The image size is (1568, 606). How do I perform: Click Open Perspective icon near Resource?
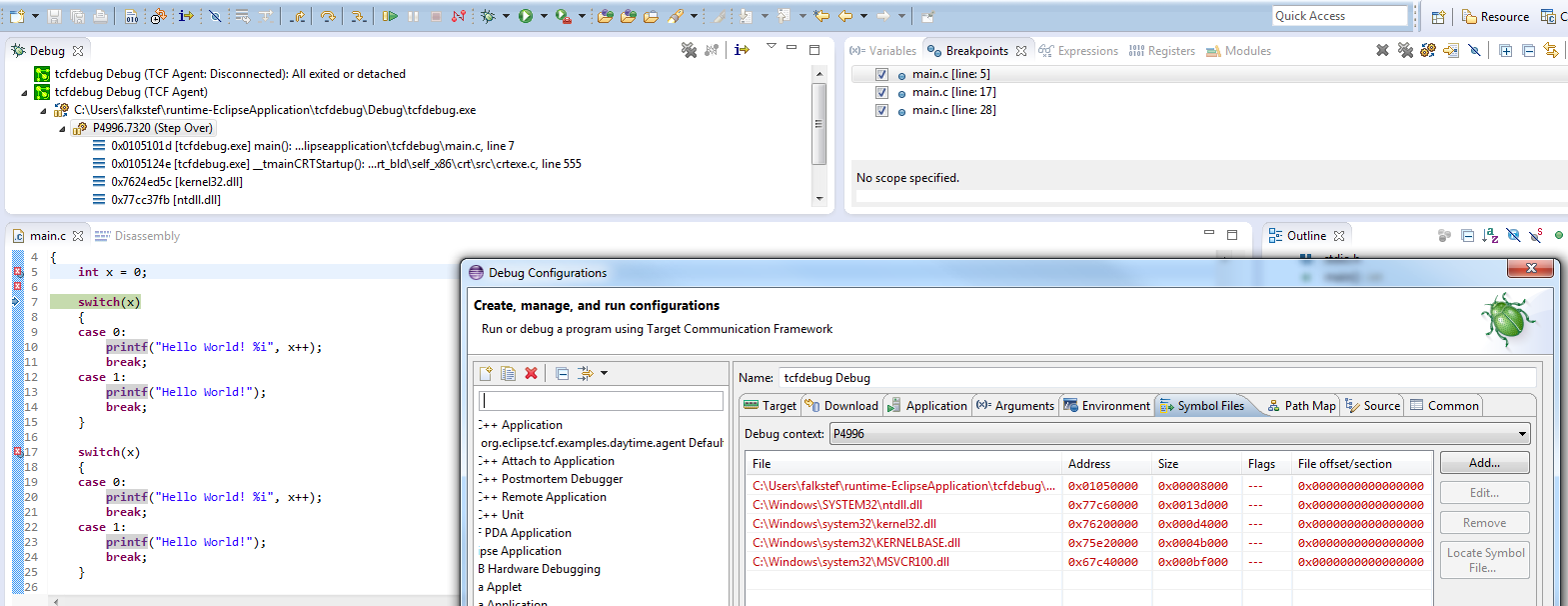(1438, 17)
